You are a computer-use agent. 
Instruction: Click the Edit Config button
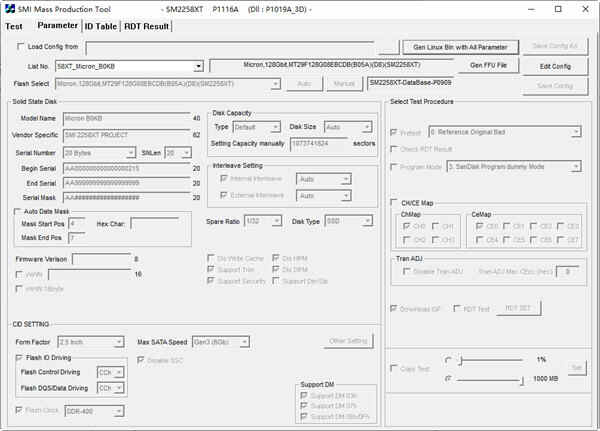(x=554, y=66)
